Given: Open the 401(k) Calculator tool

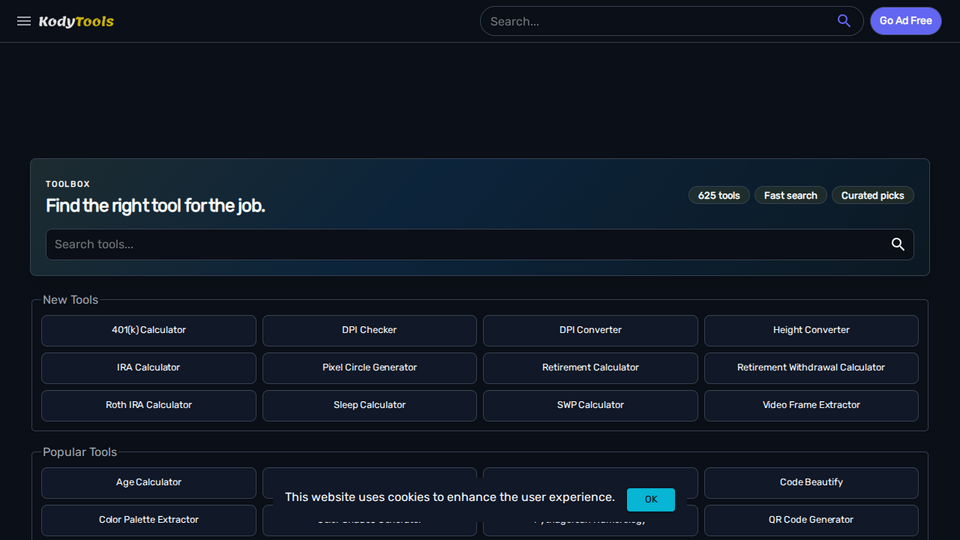Looking at the screenshot, I should [149, 330].
